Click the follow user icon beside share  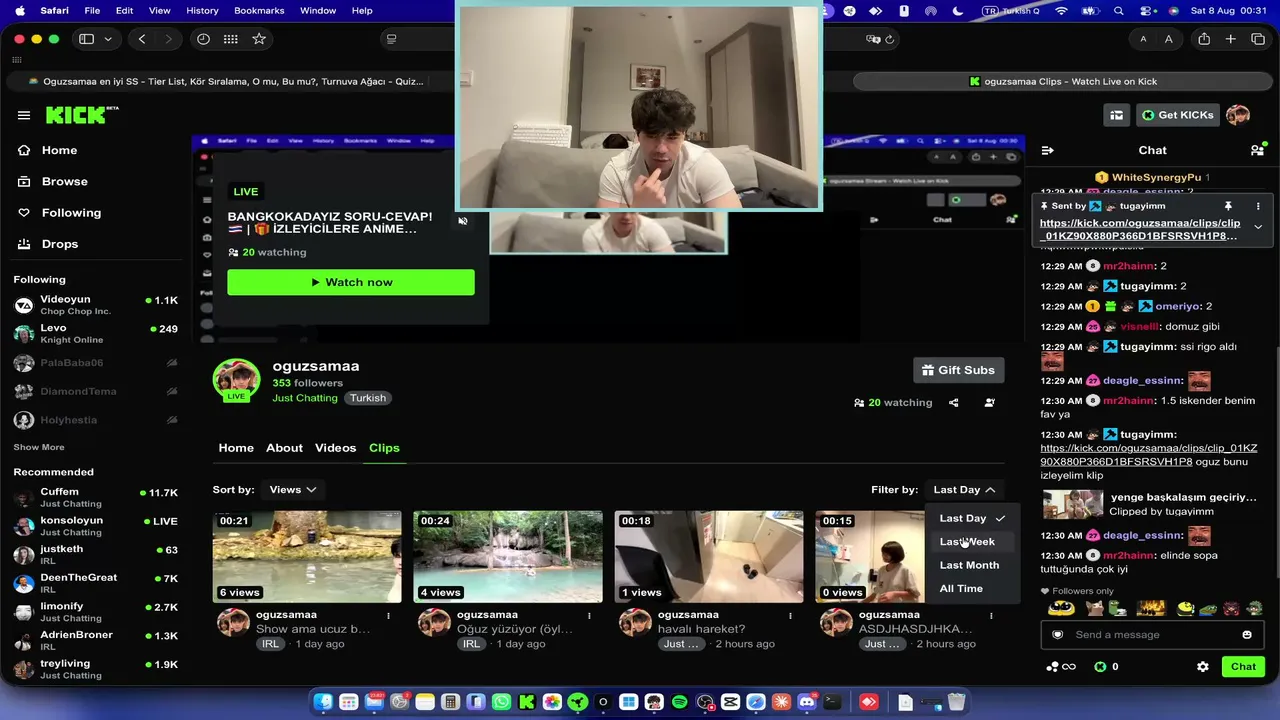[x=989, y=403]
